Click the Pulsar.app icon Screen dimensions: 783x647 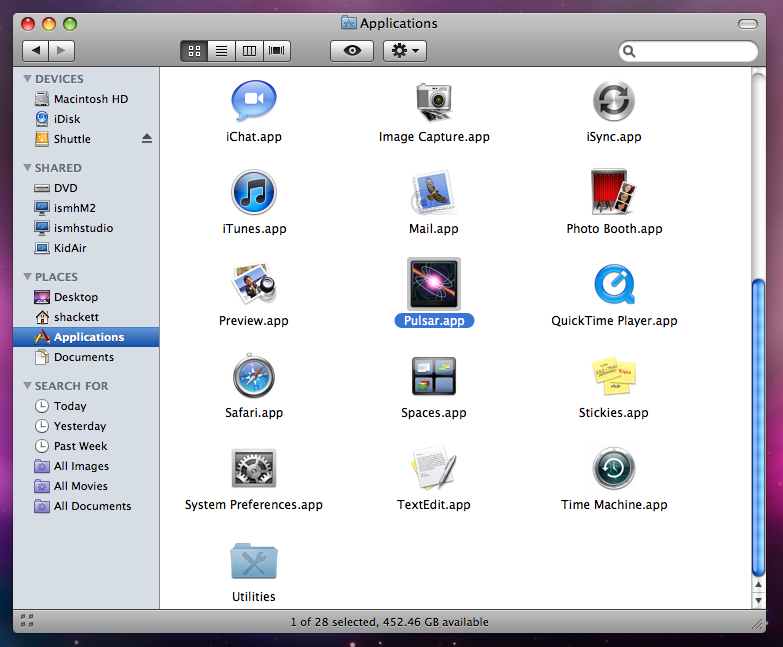pos(433,284)
